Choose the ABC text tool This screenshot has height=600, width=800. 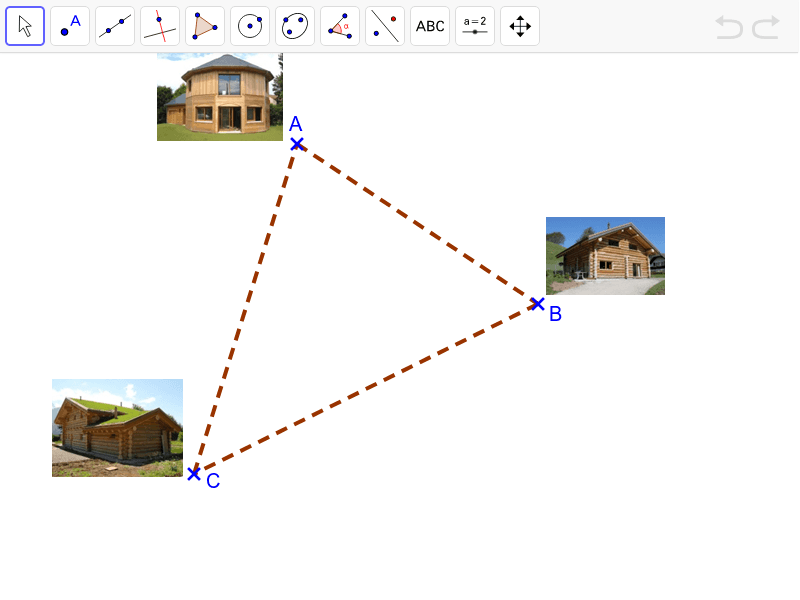tap(430, 26)
